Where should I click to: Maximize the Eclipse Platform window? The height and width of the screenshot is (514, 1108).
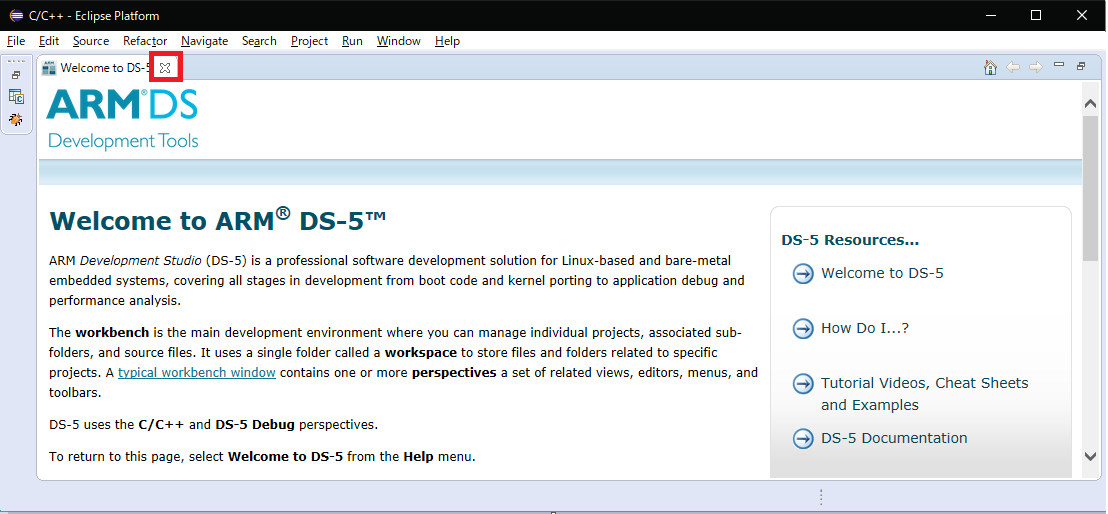[1036, 16]
